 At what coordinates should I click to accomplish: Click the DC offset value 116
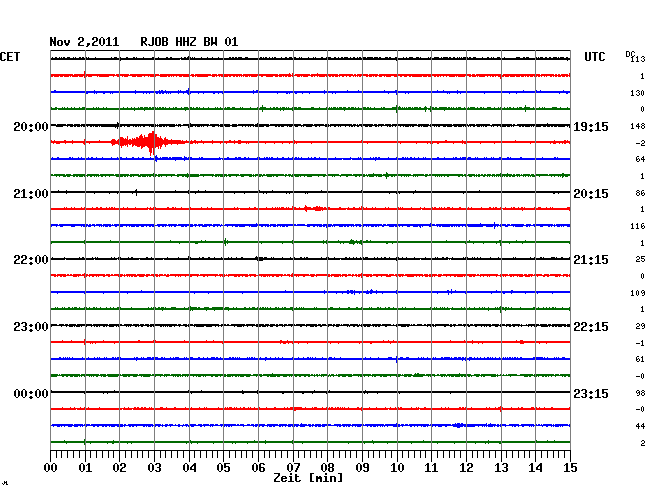[x=638, y=226]
